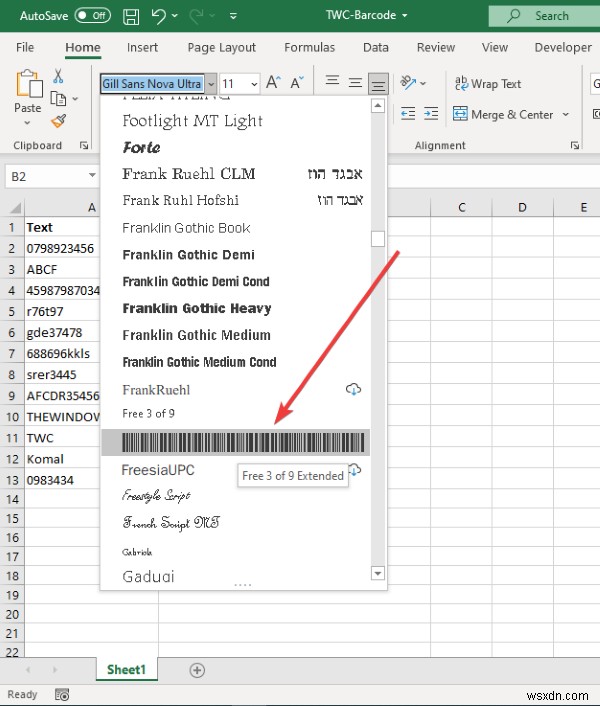Switch to the Review tab
600x706 pixels.
(x=436, y=47)
